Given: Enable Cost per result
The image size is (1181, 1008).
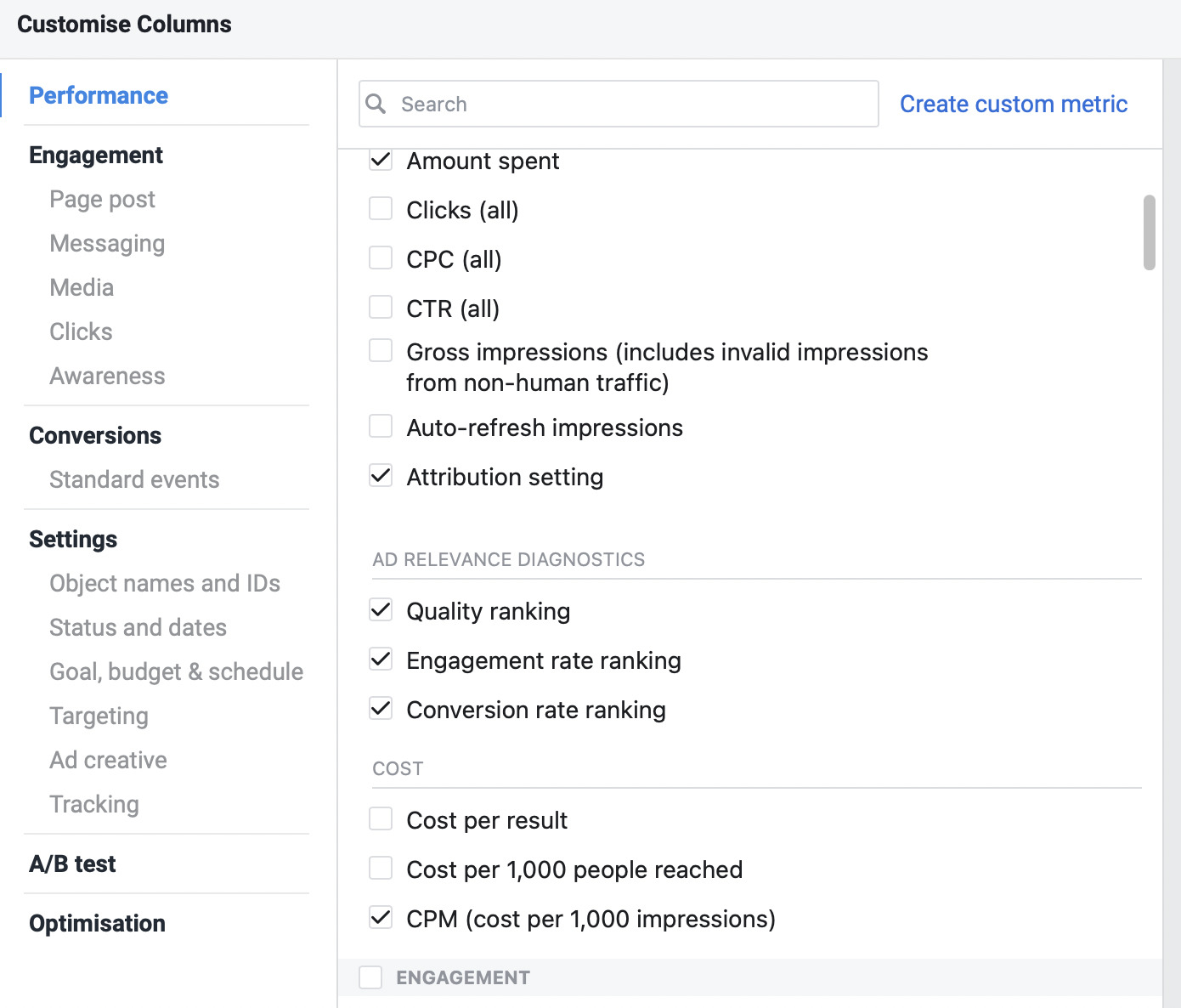Looking at the screenshot, I should click(380, 818).
